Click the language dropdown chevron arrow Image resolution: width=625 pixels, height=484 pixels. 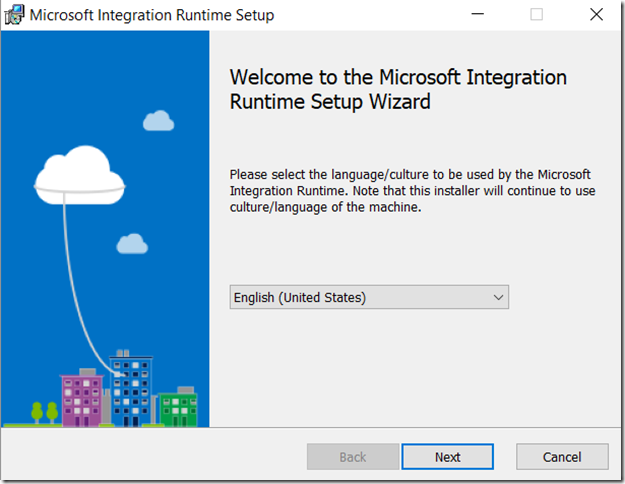click(x=498, y=297)
